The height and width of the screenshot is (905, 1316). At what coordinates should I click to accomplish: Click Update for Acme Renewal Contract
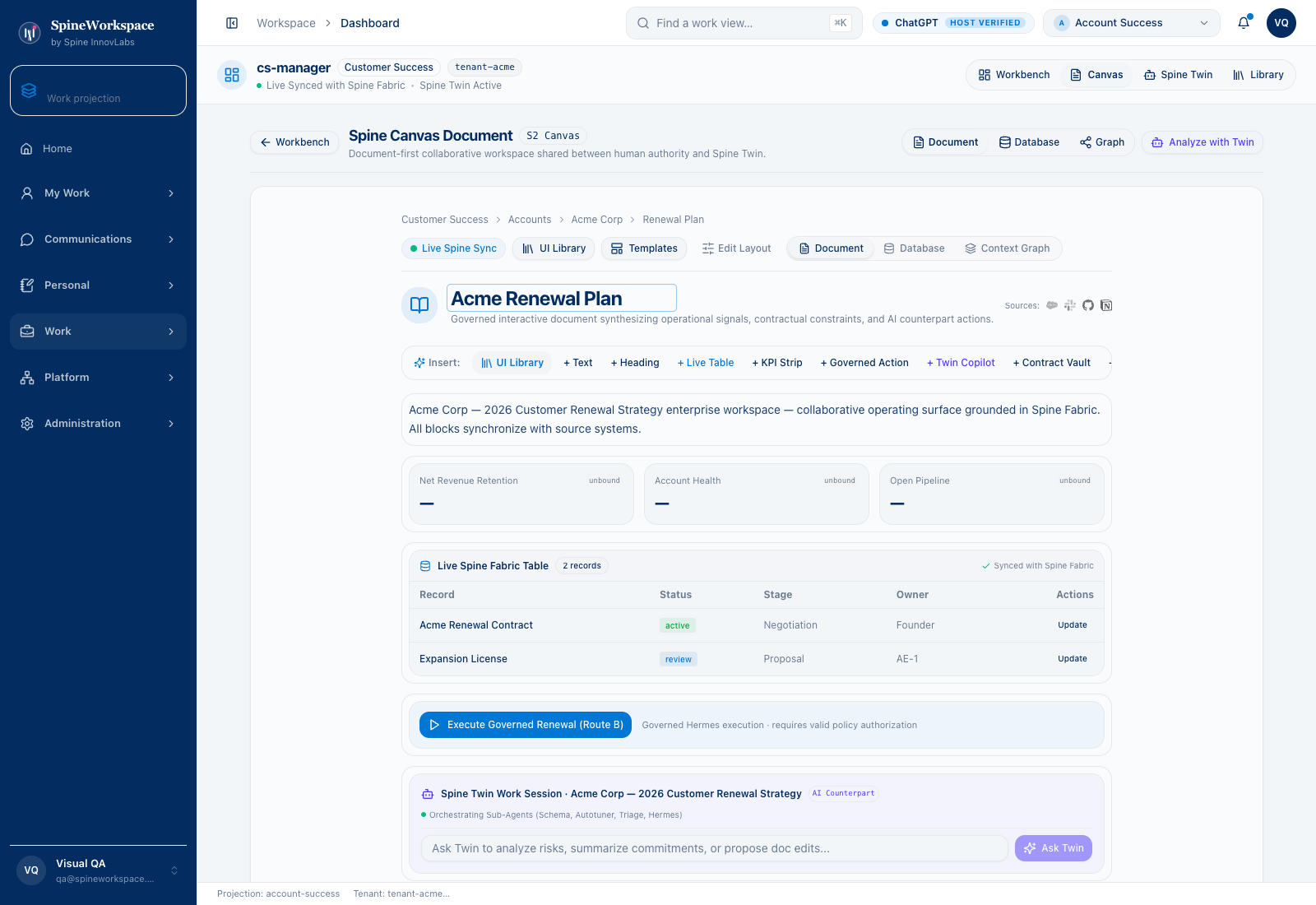[x=1073, y=625]
